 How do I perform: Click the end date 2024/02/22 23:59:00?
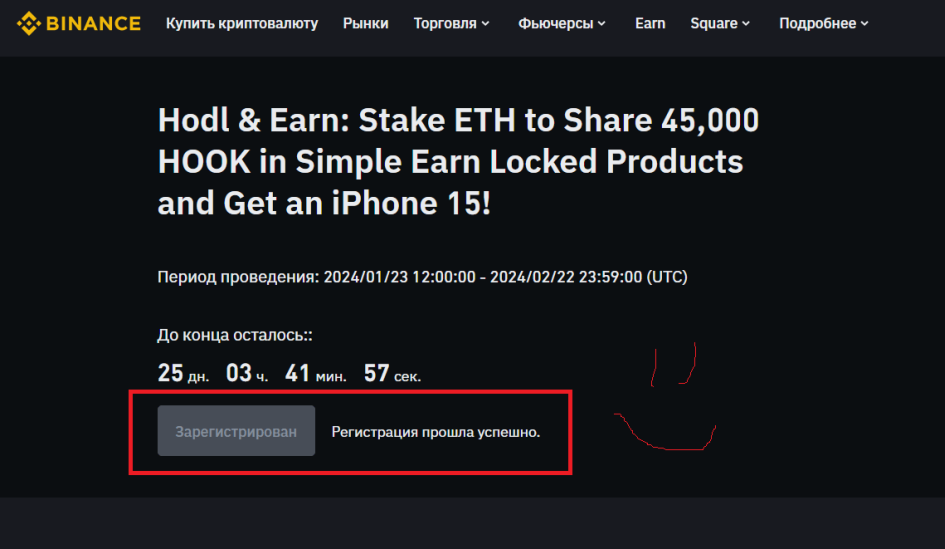tap(565, 276)
